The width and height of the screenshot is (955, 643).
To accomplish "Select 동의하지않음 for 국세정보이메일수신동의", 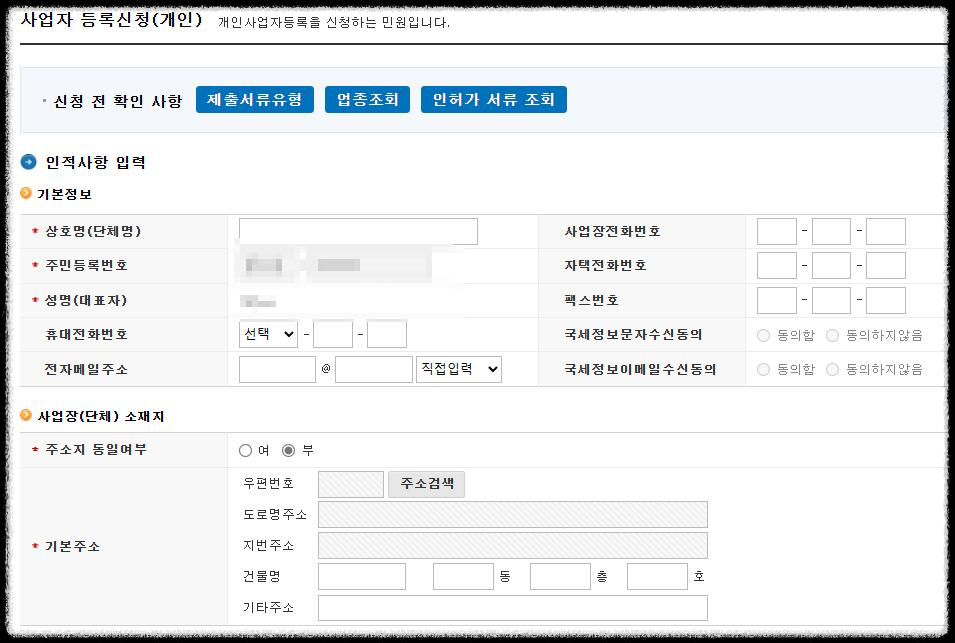I will pos(832,370).
